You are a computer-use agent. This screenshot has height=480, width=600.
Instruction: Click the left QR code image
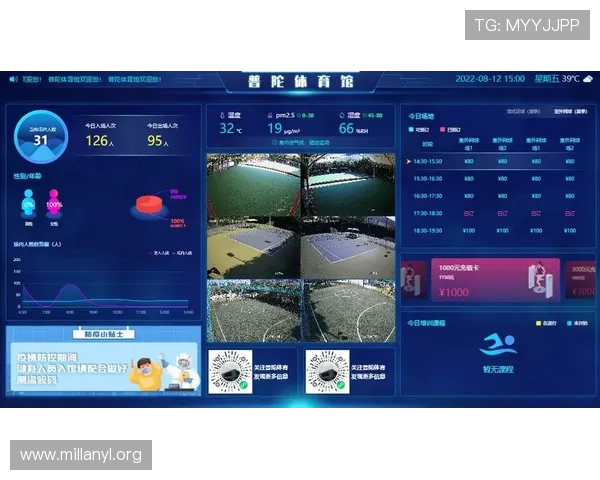229,369
